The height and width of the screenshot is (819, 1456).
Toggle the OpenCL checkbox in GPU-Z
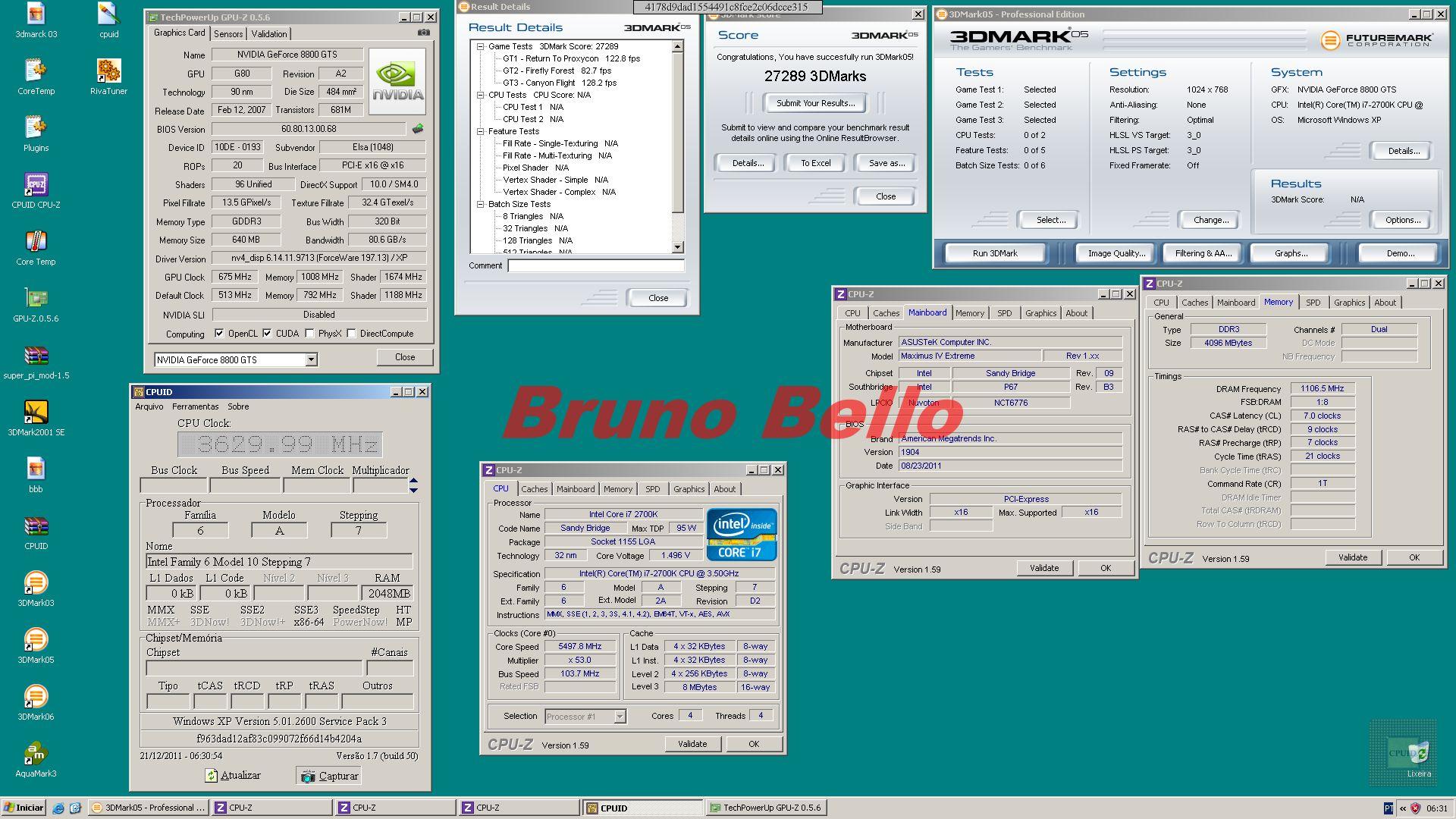[x=219, y=333]
